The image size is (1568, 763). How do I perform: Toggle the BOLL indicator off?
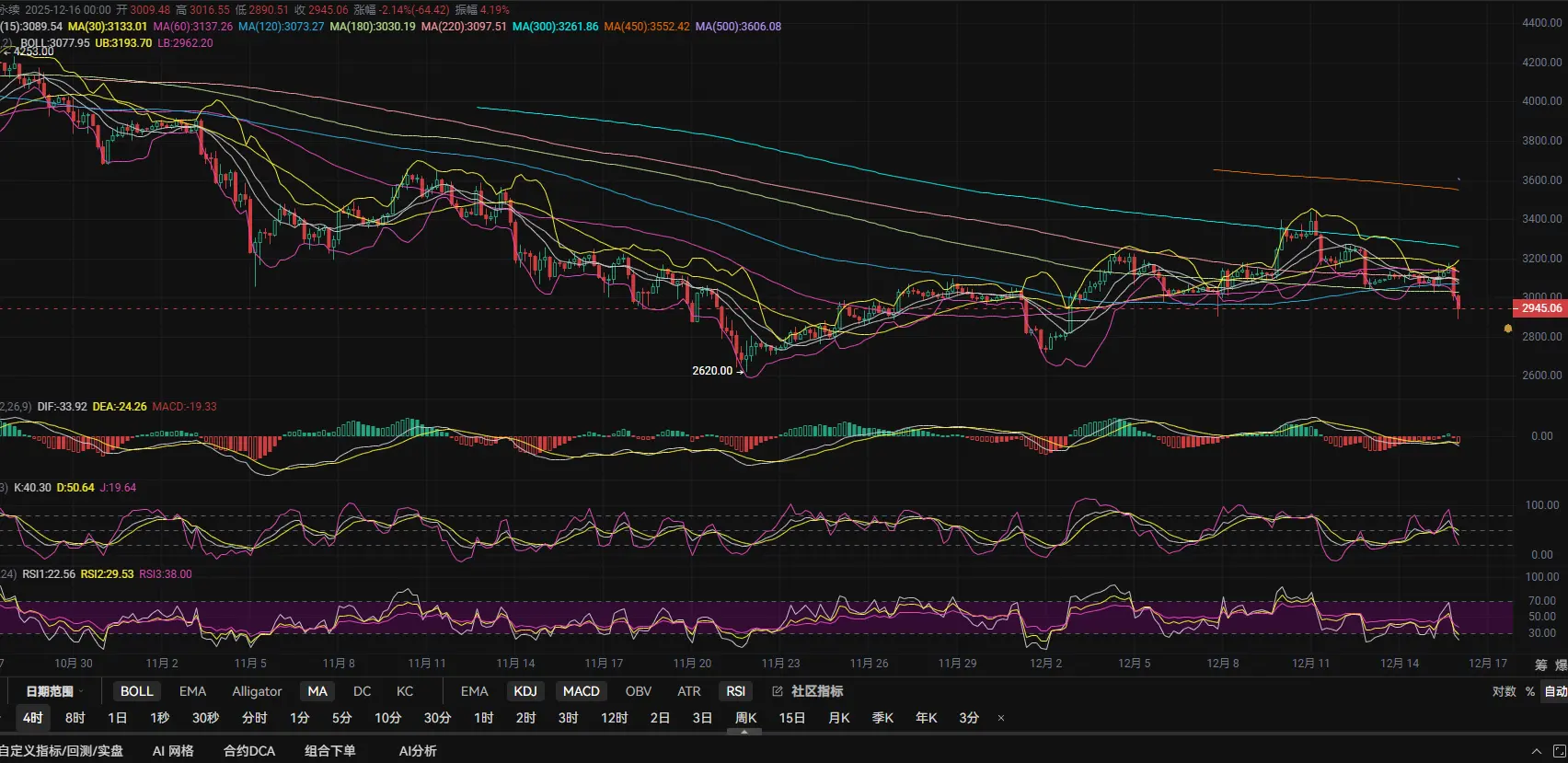[137, 691]
